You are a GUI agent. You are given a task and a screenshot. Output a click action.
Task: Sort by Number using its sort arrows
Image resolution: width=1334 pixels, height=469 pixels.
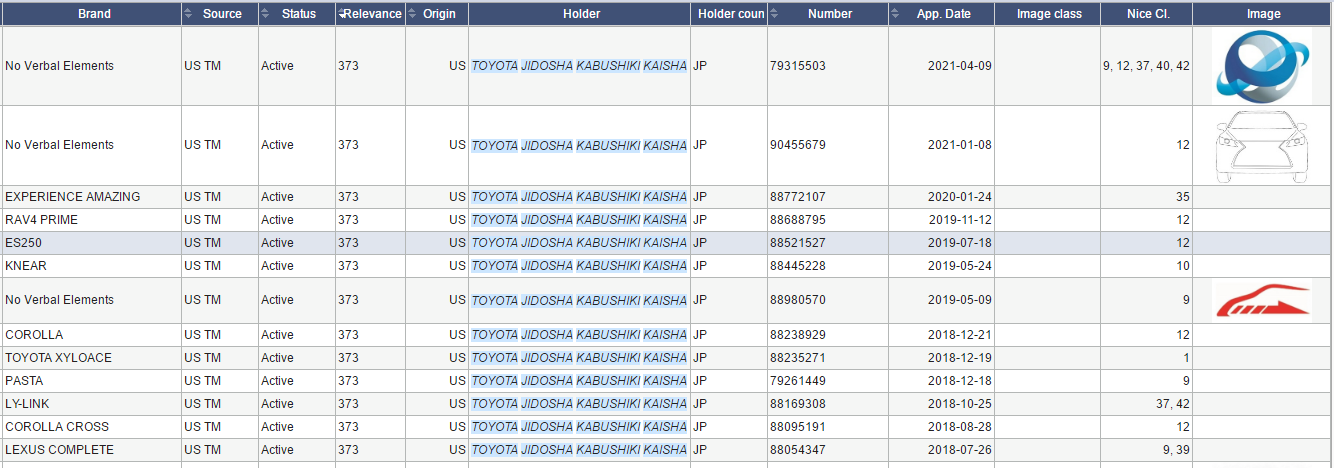tap(775, 14)
